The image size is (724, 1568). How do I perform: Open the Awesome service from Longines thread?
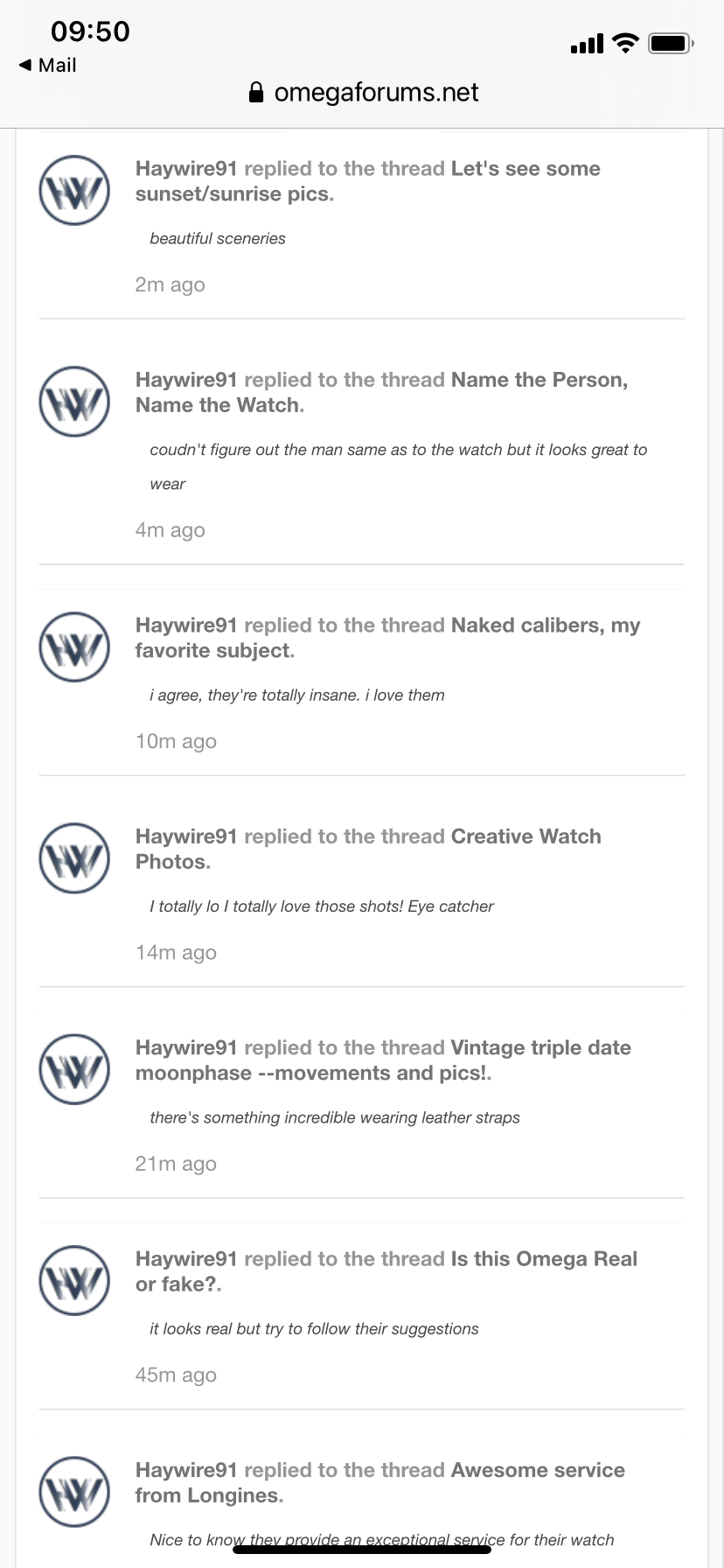tap(537, 1470)
